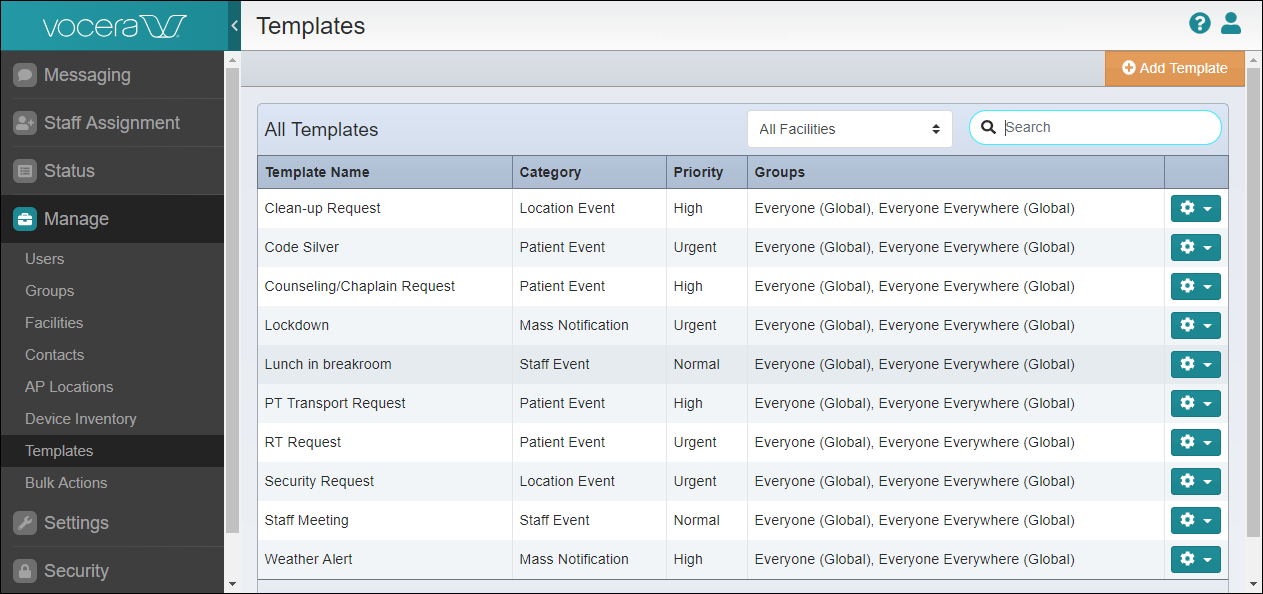
Task: Click the Security lock icon
Action: pos(25,571)
